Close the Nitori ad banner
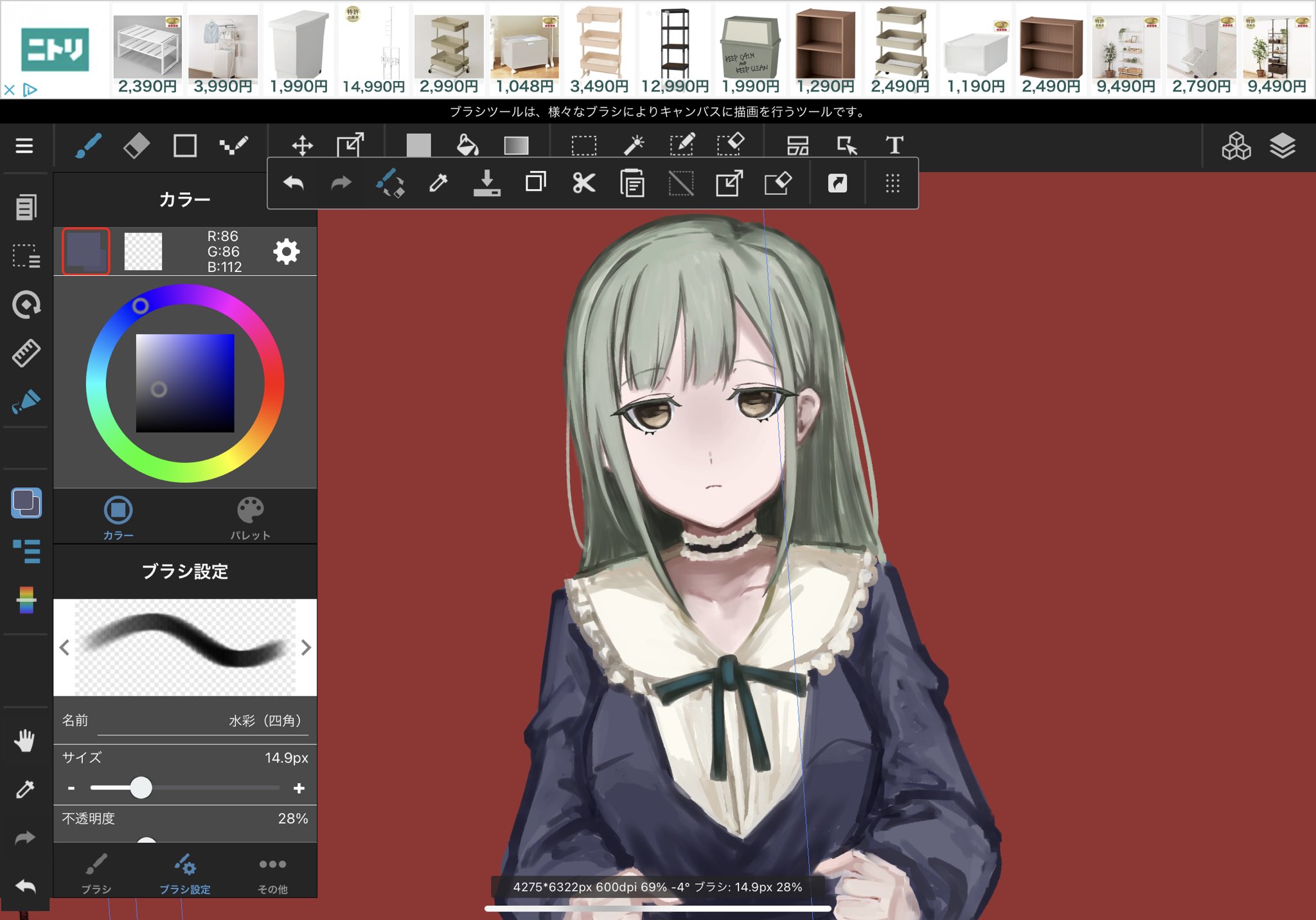The image size is (1316, 920). point(9,91)
